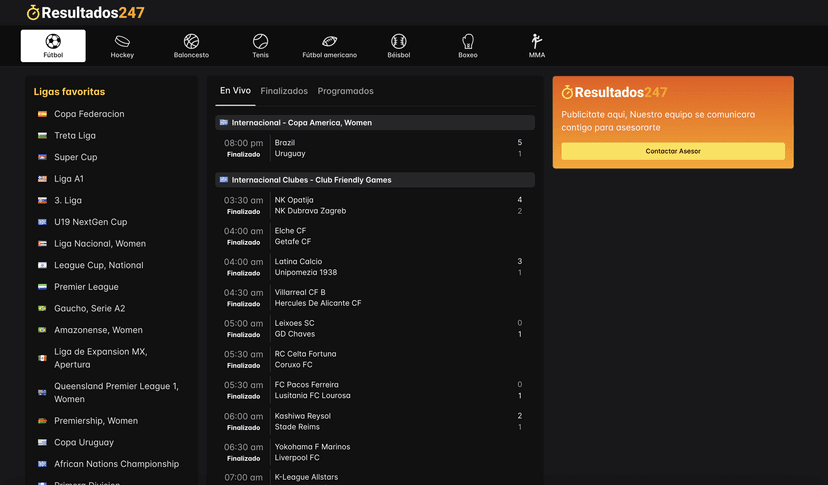Open the Resultados247 home logo
Screen dimensions: 828x485
[86, 12]
